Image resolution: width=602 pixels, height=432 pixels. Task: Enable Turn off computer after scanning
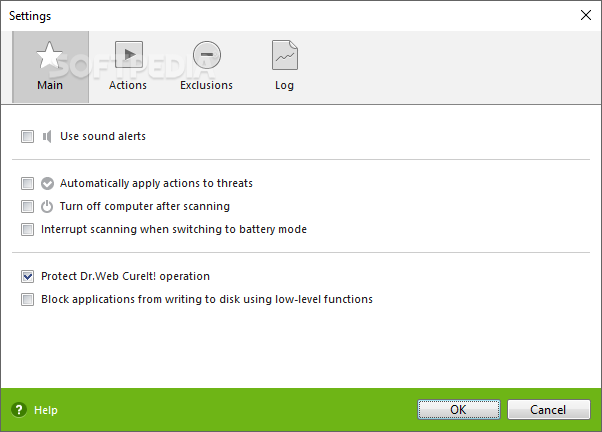[27, 206]
